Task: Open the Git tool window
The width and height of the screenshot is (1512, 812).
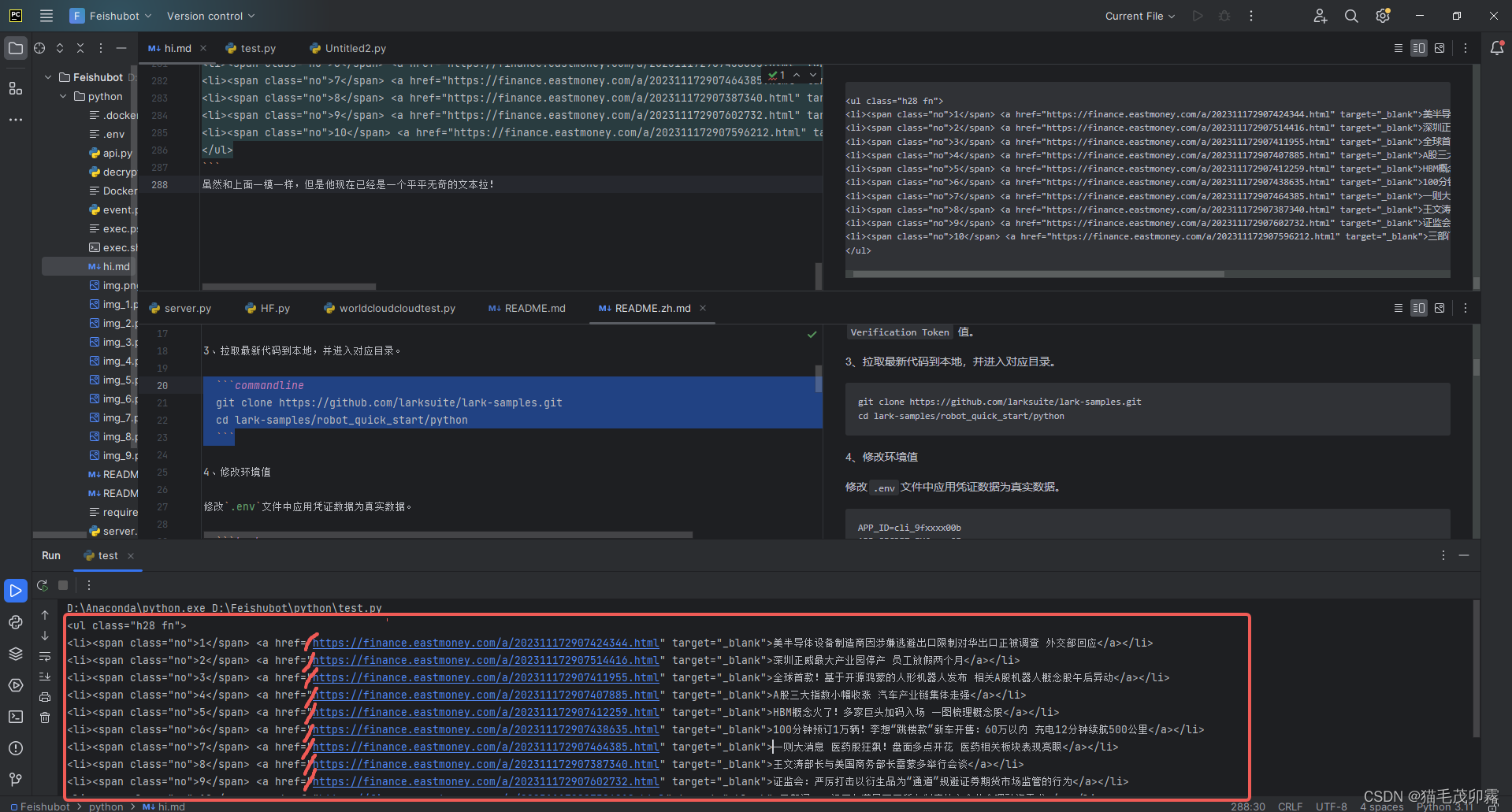Action: point(16,780)
